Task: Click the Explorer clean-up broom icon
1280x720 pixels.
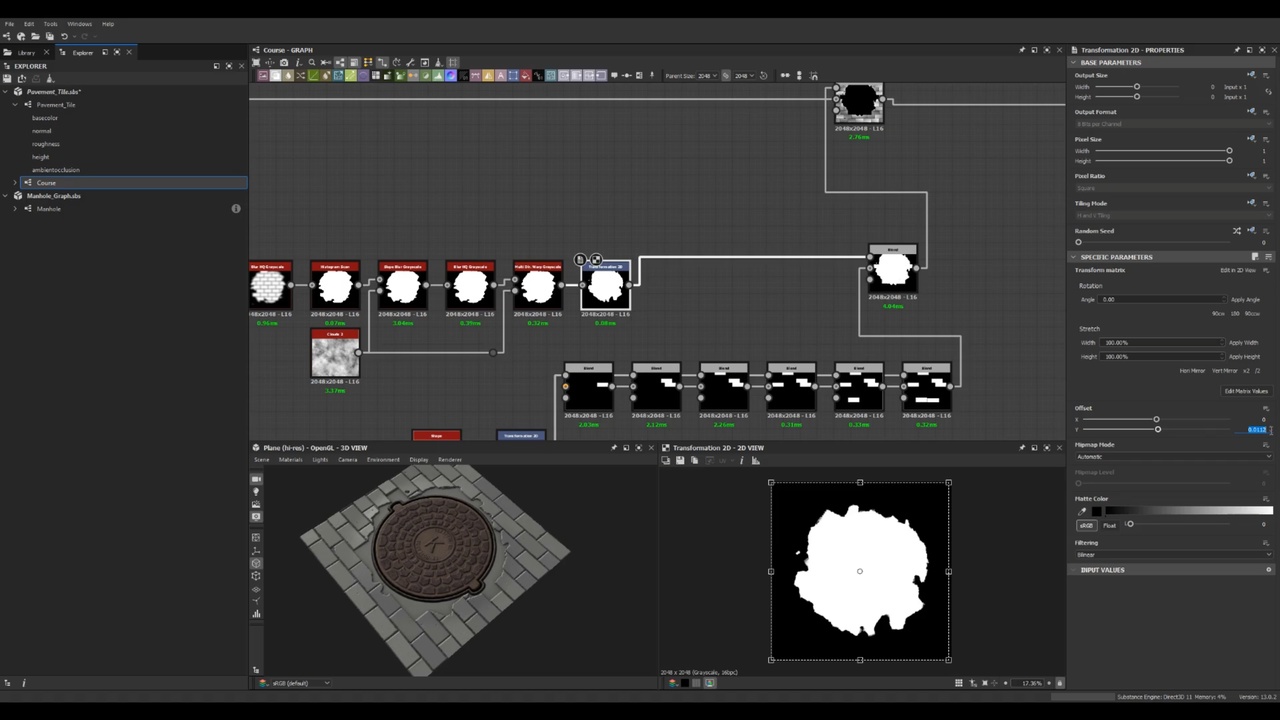Action: coord(50,78)
